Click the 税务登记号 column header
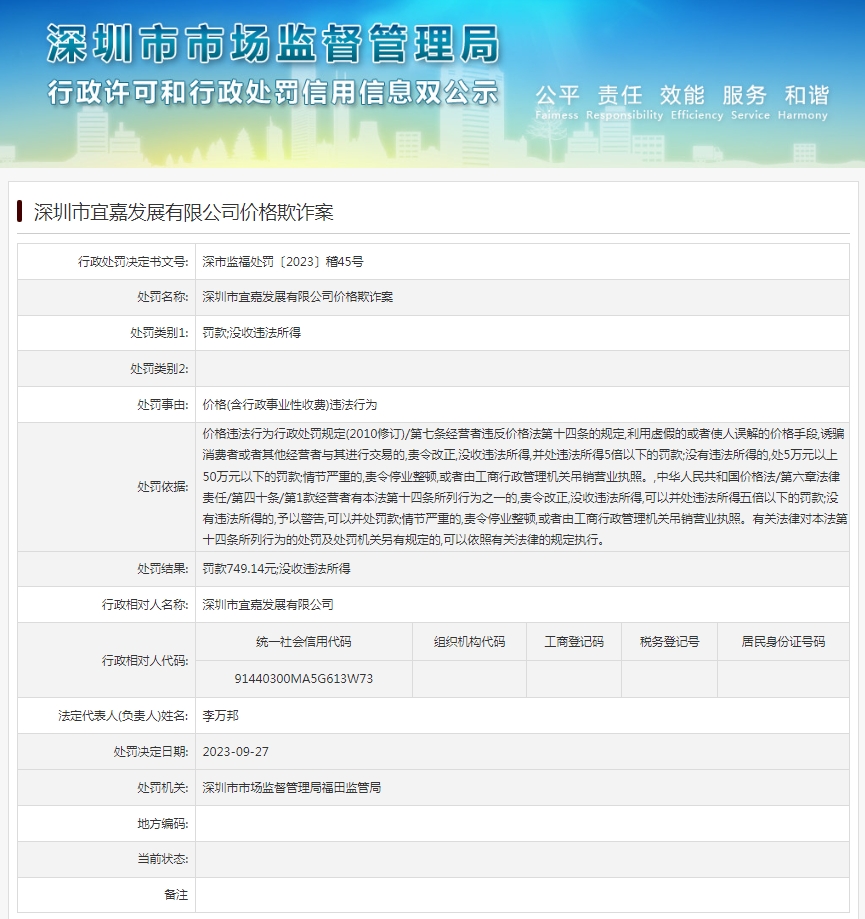Viewport: 865px width, 919px height. 670,642
